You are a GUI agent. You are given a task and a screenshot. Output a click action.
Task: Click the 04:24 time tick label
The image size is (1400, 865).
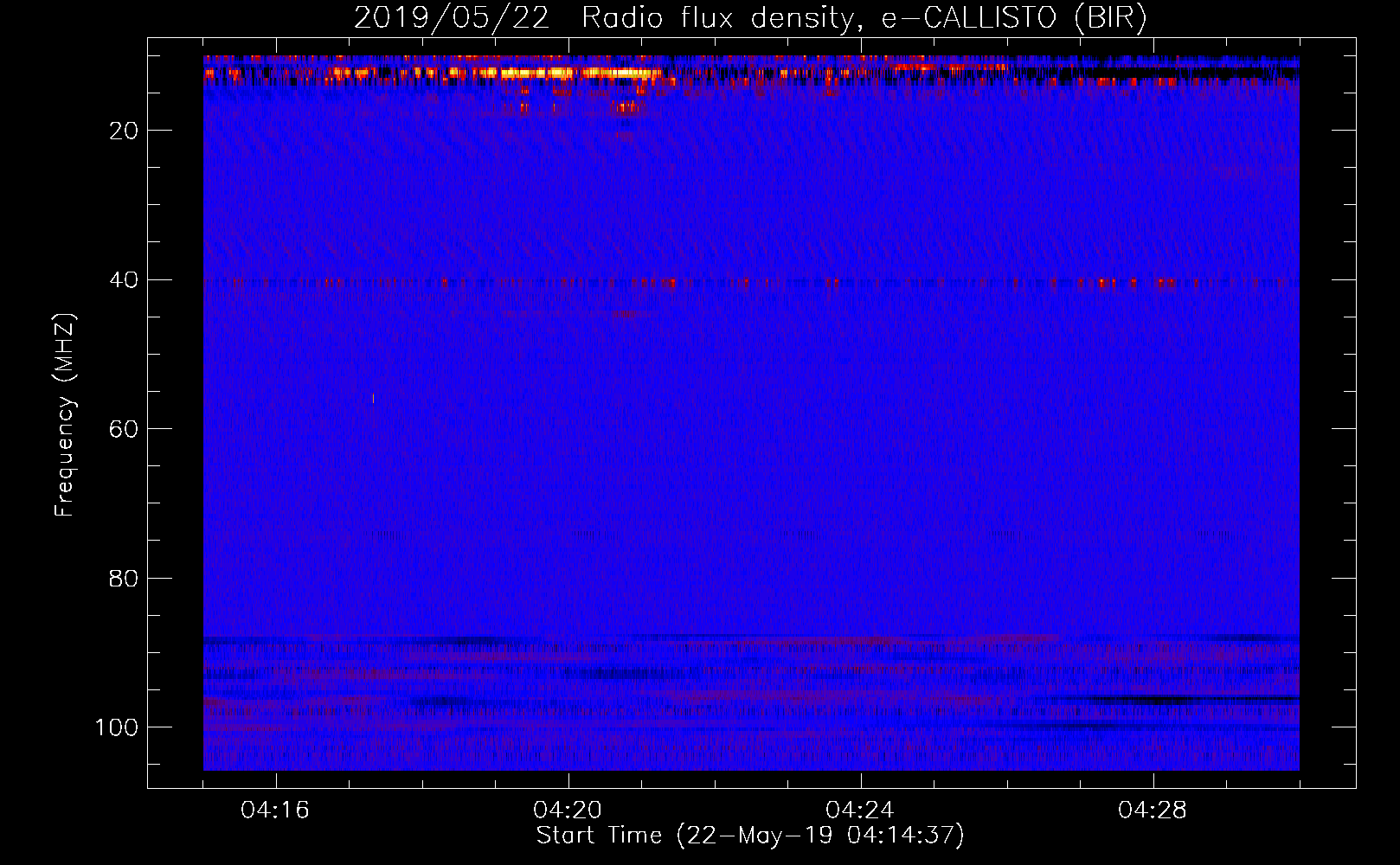click(x=860, y=811)
